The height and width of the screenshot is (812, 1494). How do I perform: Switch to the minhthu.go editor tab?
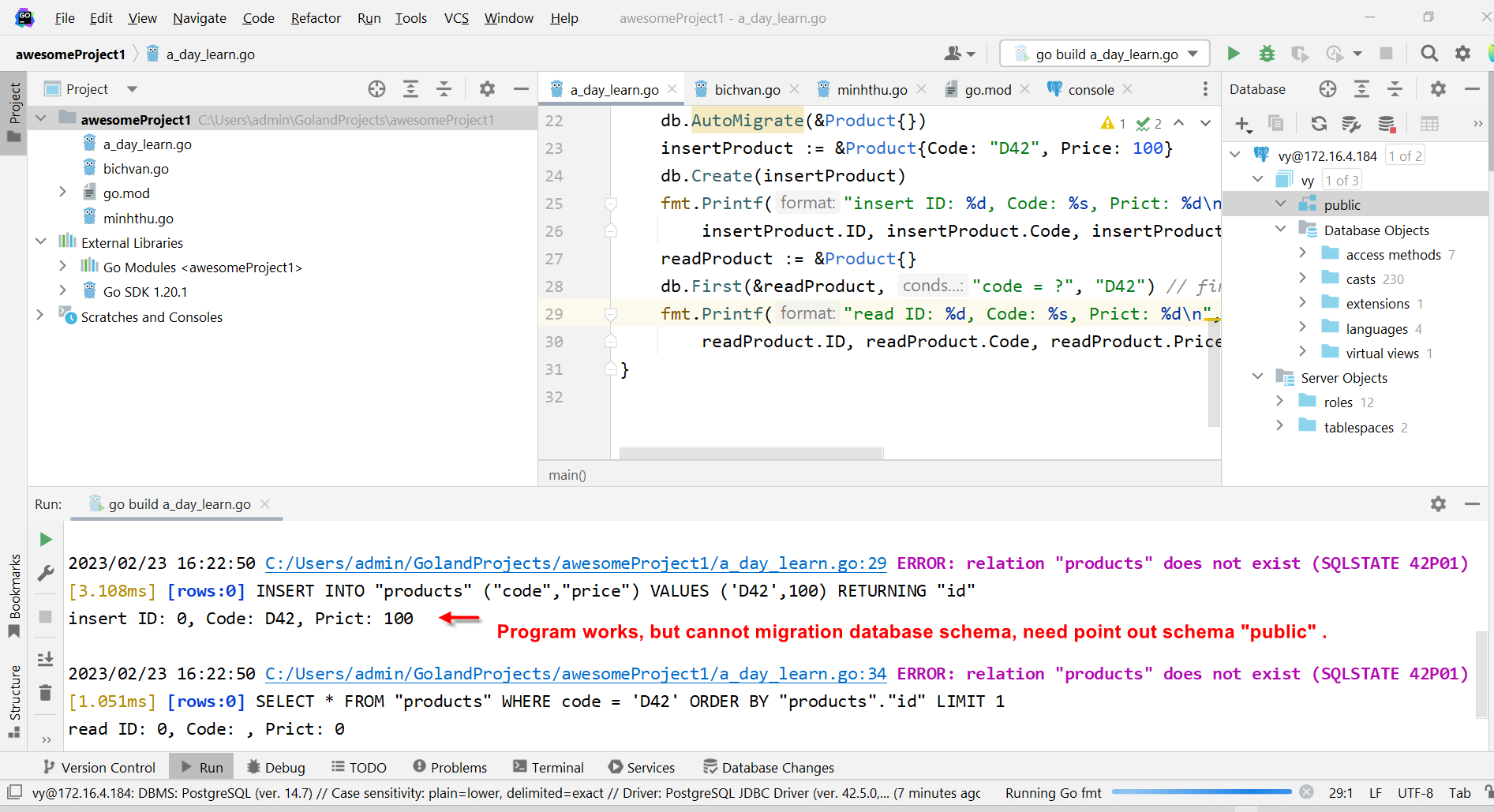pyautogui.click(x=871, y=89)
